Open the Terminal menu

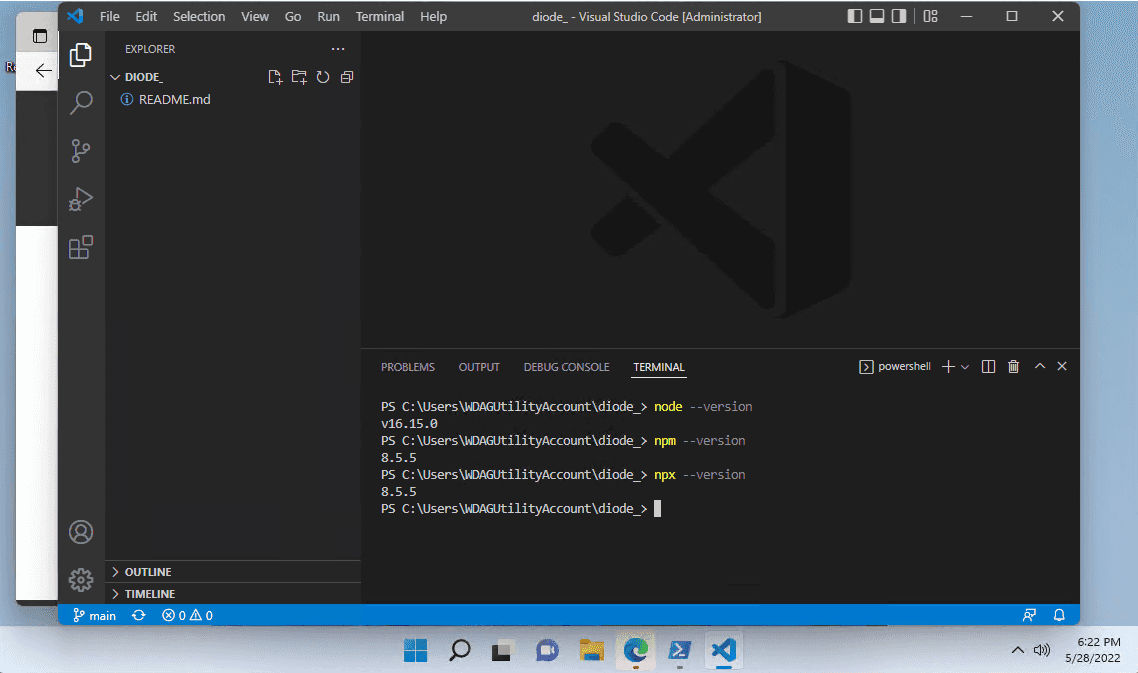coord(380,17)
